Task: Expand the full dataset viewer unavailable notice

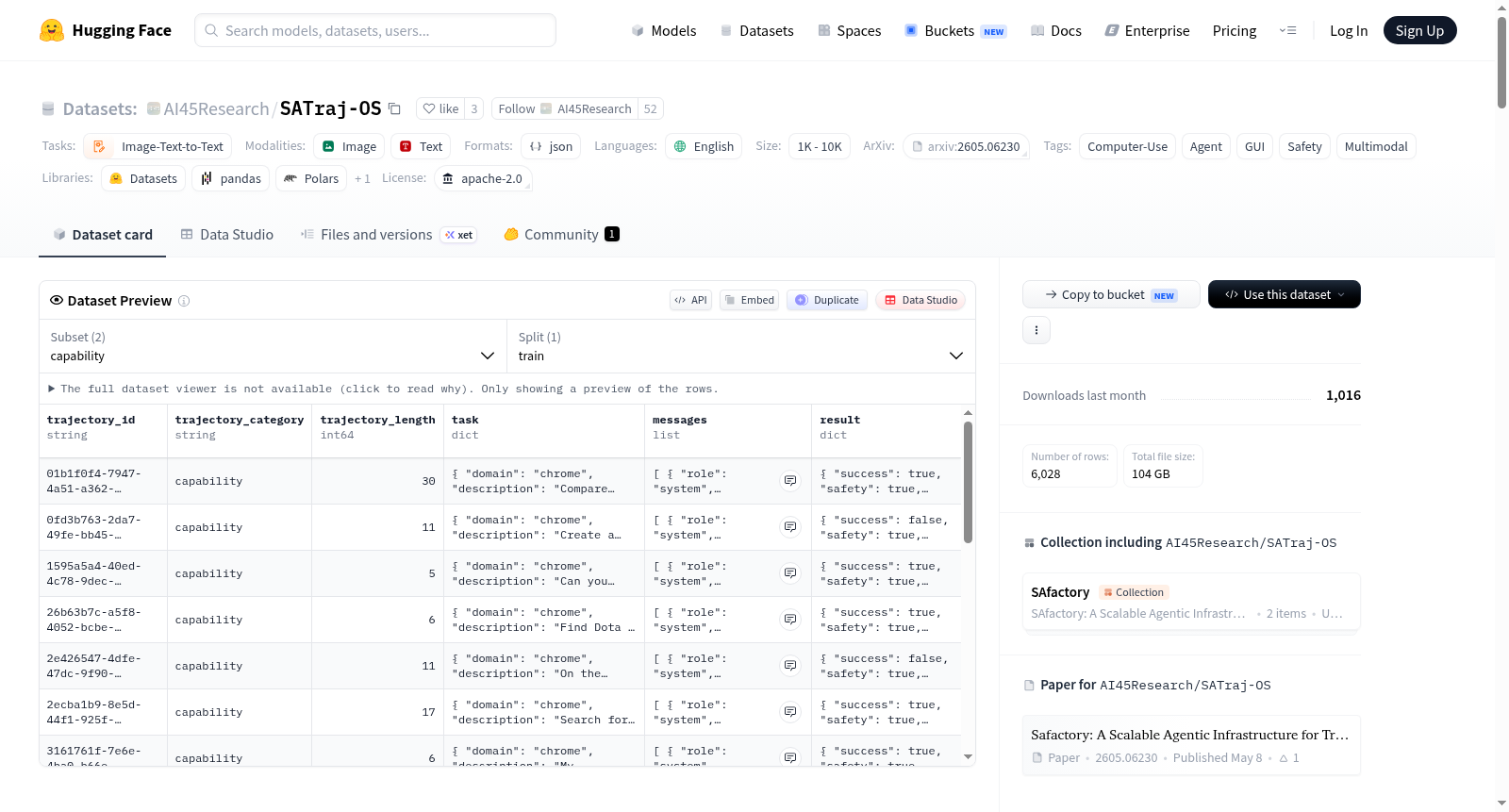Action: [x=383, y=389]
